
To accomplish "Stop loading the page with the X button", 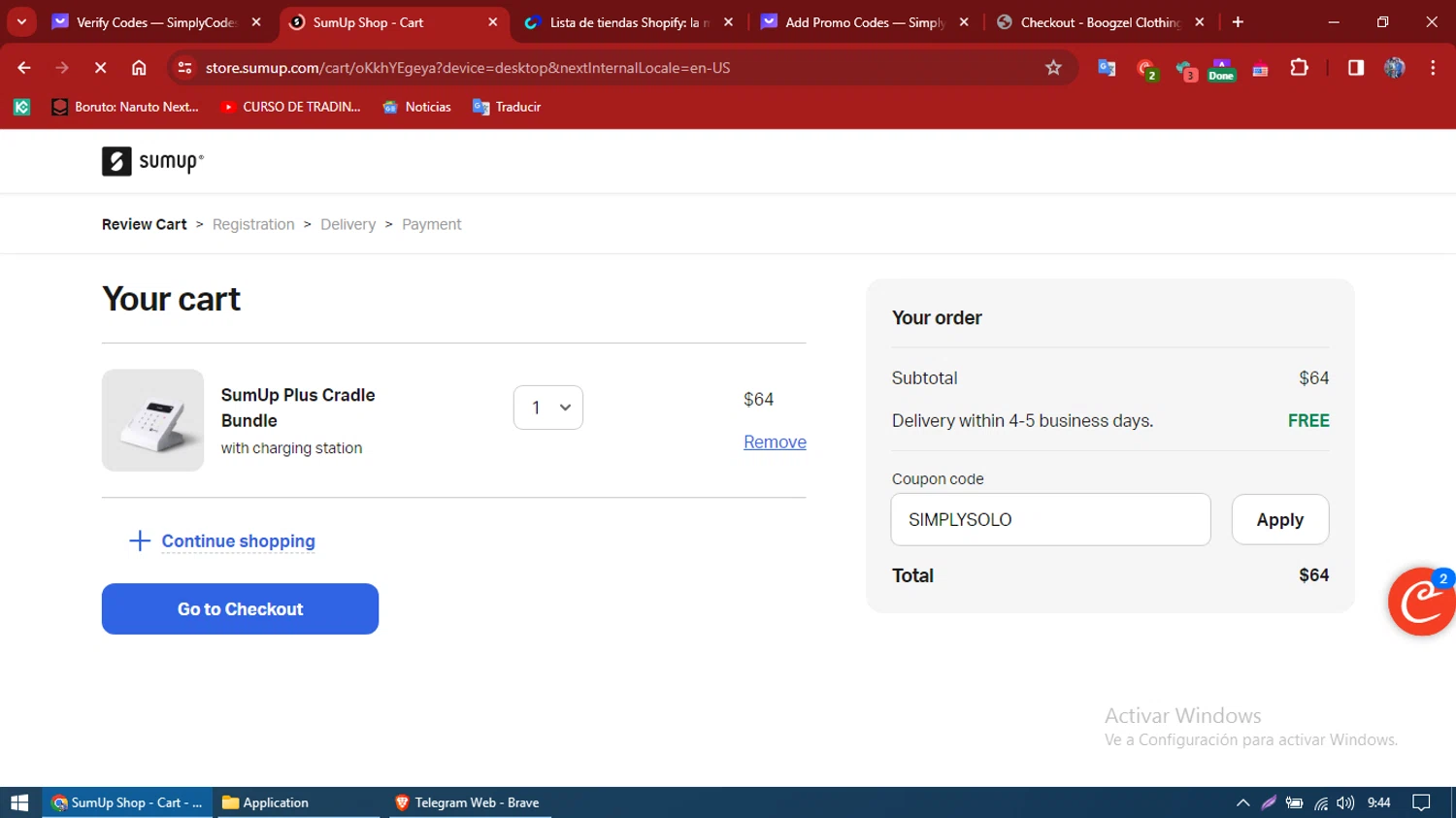I will pos(100,68).
